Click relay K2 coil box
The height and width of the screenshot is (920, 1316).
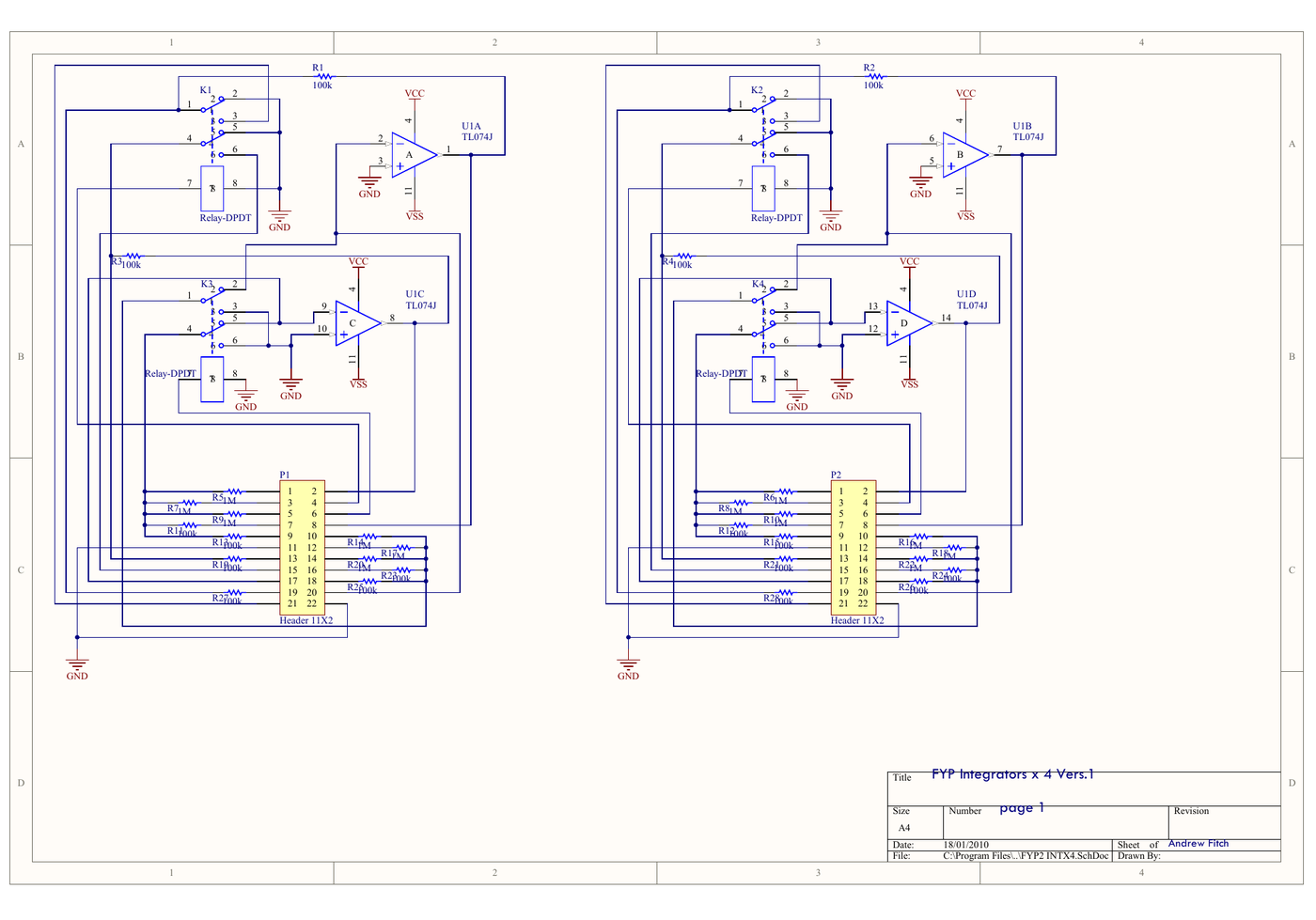tap(763, 189)
